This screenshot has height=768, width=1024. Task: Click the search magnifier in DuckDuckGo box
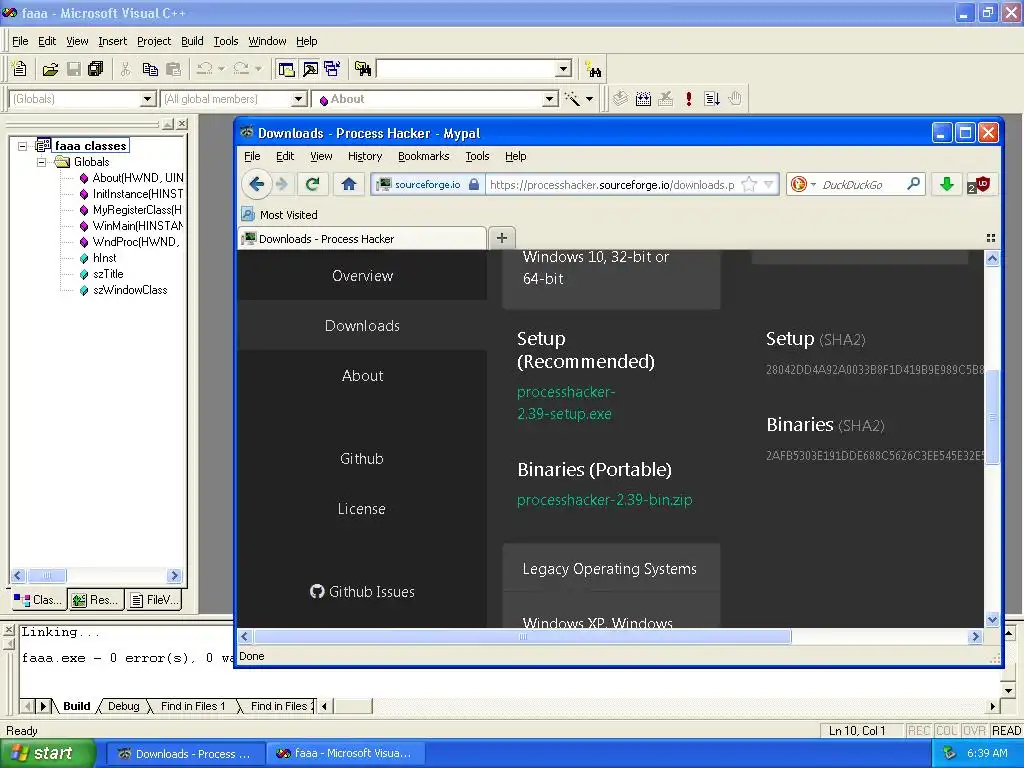(x=913, y=184)
